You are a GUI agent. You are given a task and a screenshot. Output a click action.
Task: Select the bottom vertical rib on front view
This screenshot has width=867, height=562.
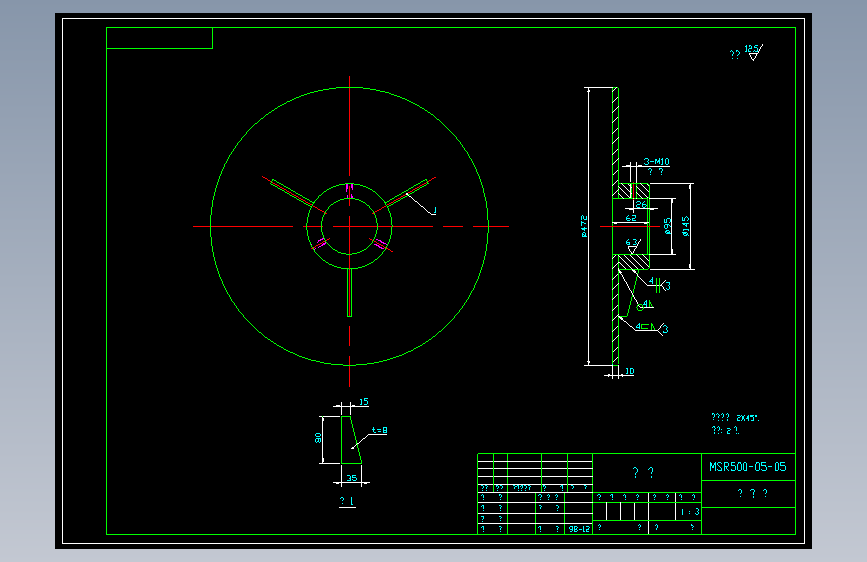(x=349, y=293)
